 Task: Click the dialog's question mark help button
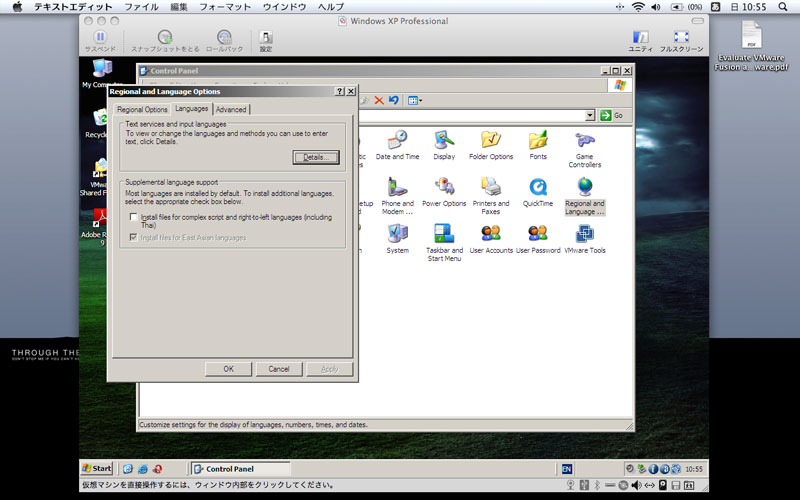tap(340, 91)
